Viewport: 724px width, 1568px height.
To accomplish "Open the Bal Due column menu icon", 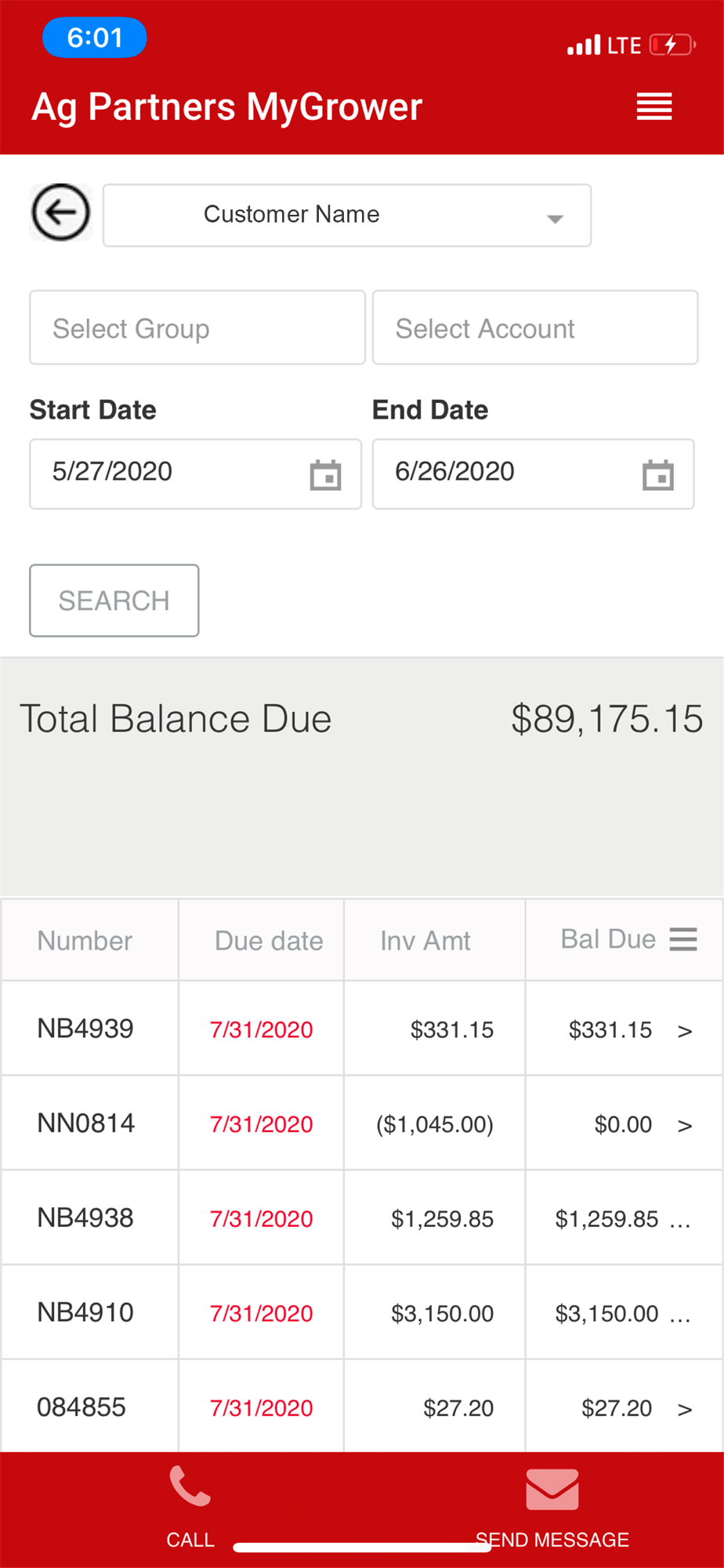I will pos(683,939).
